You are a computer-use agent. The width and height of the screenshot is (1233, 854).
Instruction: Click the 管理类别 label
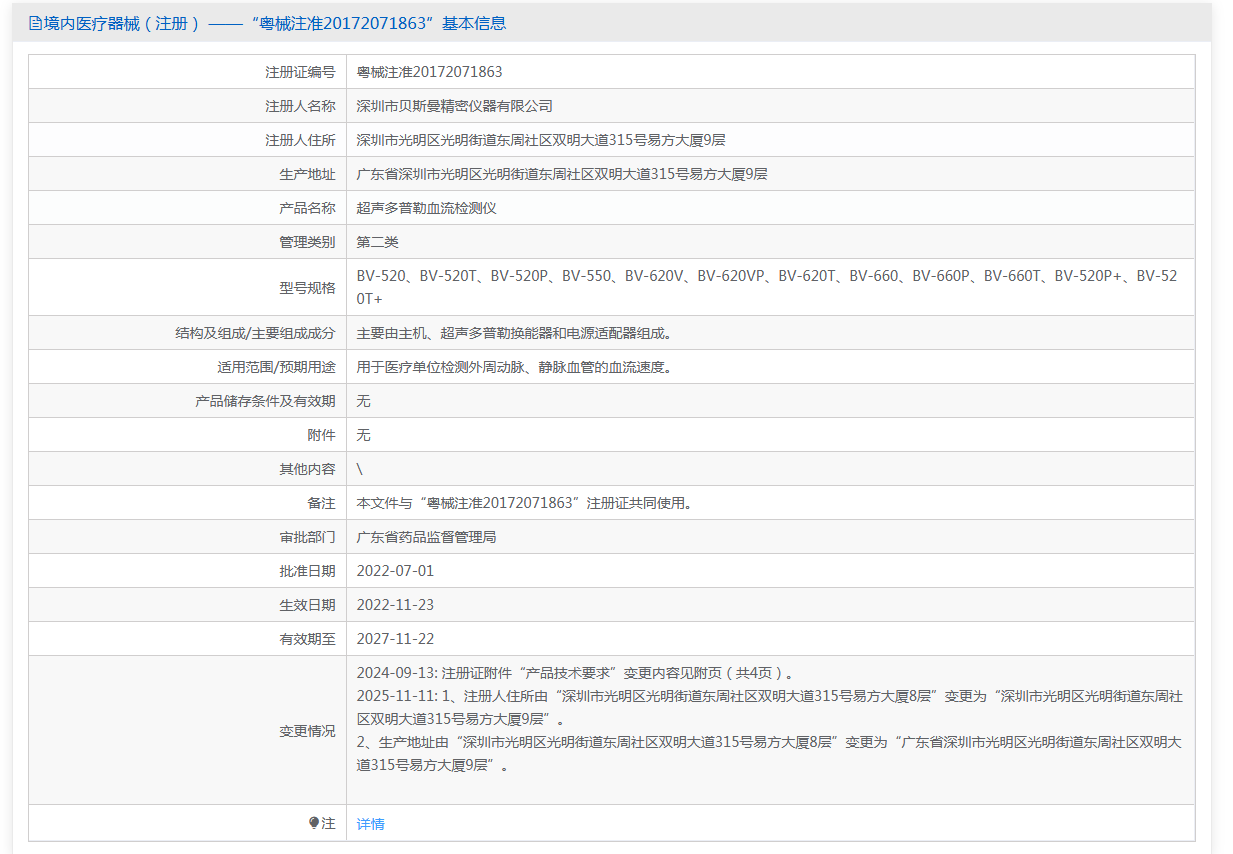307,242
